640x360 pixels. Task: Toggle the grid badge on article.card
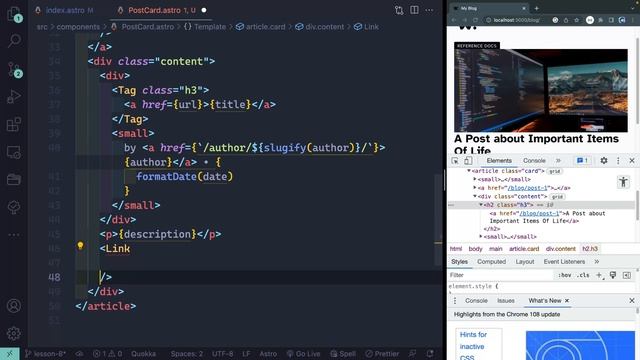(554, 171)
